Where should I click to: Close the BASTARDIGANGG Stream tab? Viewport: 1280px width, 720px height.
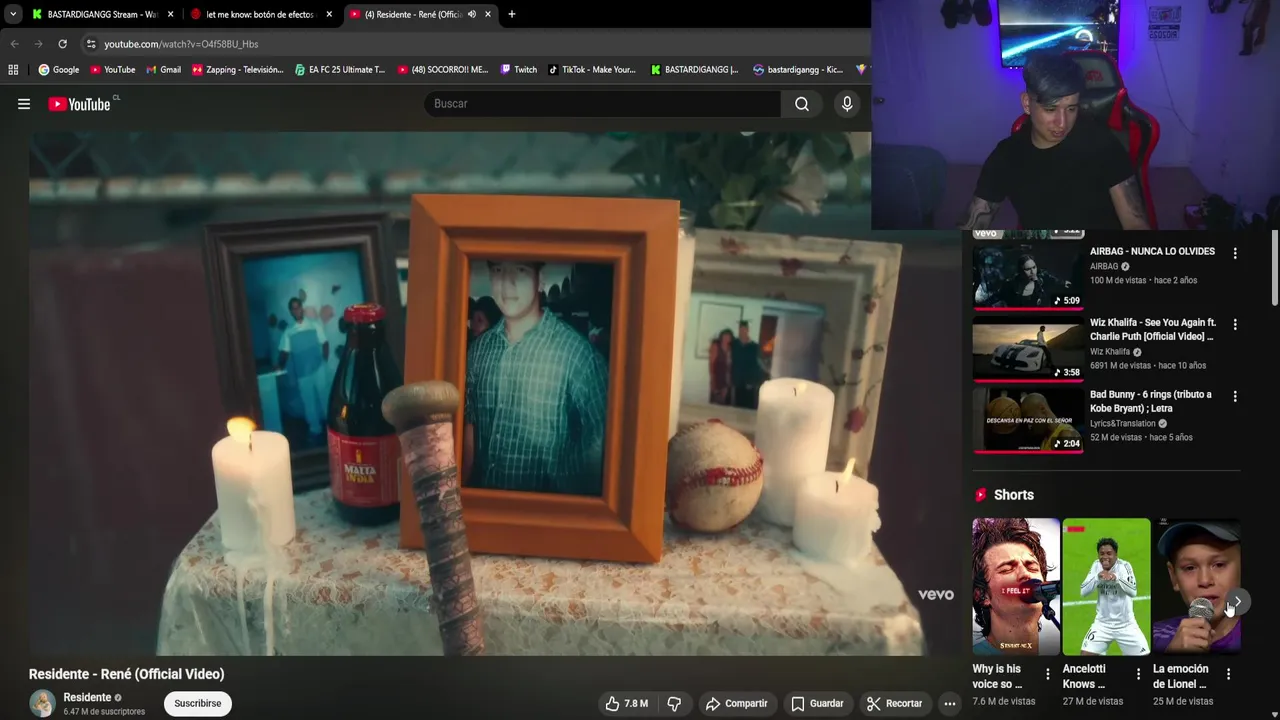(170, 14)
